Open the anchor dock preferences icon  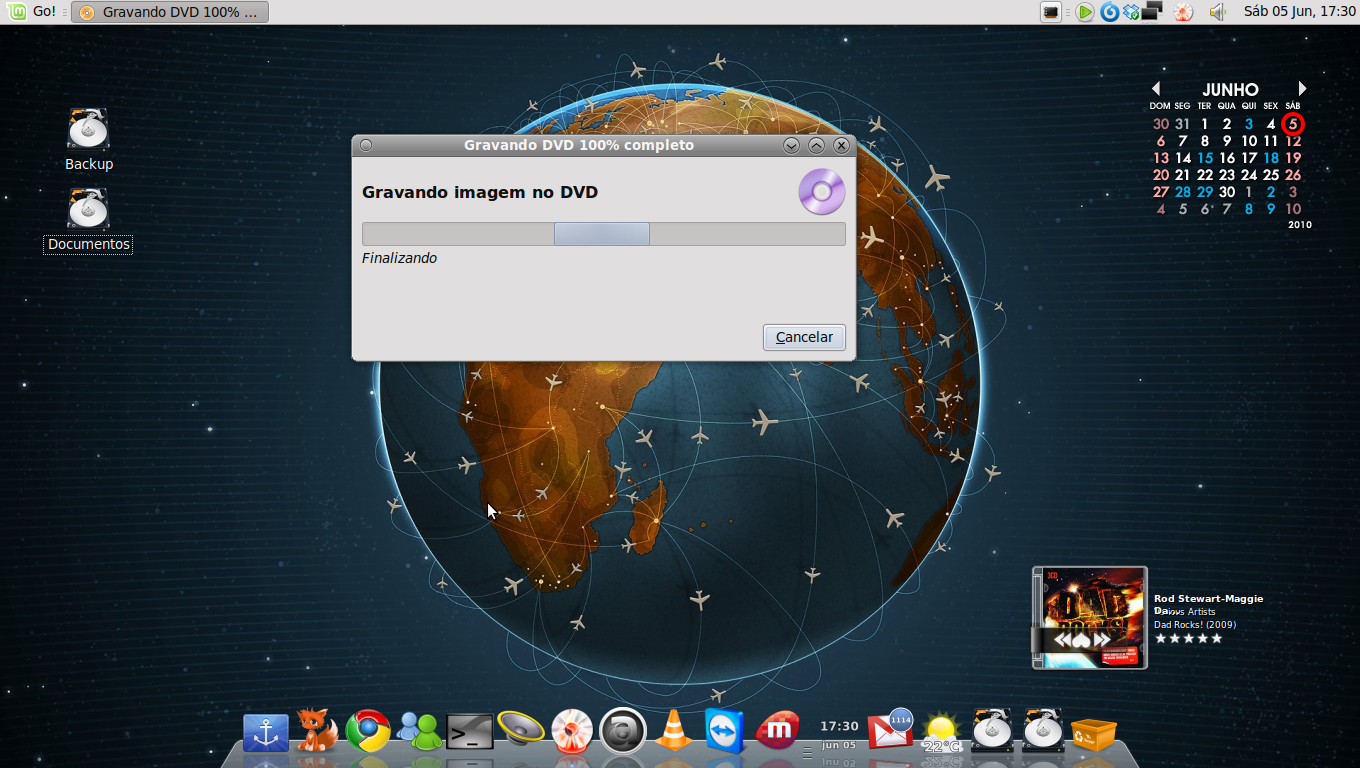point(266,733)
